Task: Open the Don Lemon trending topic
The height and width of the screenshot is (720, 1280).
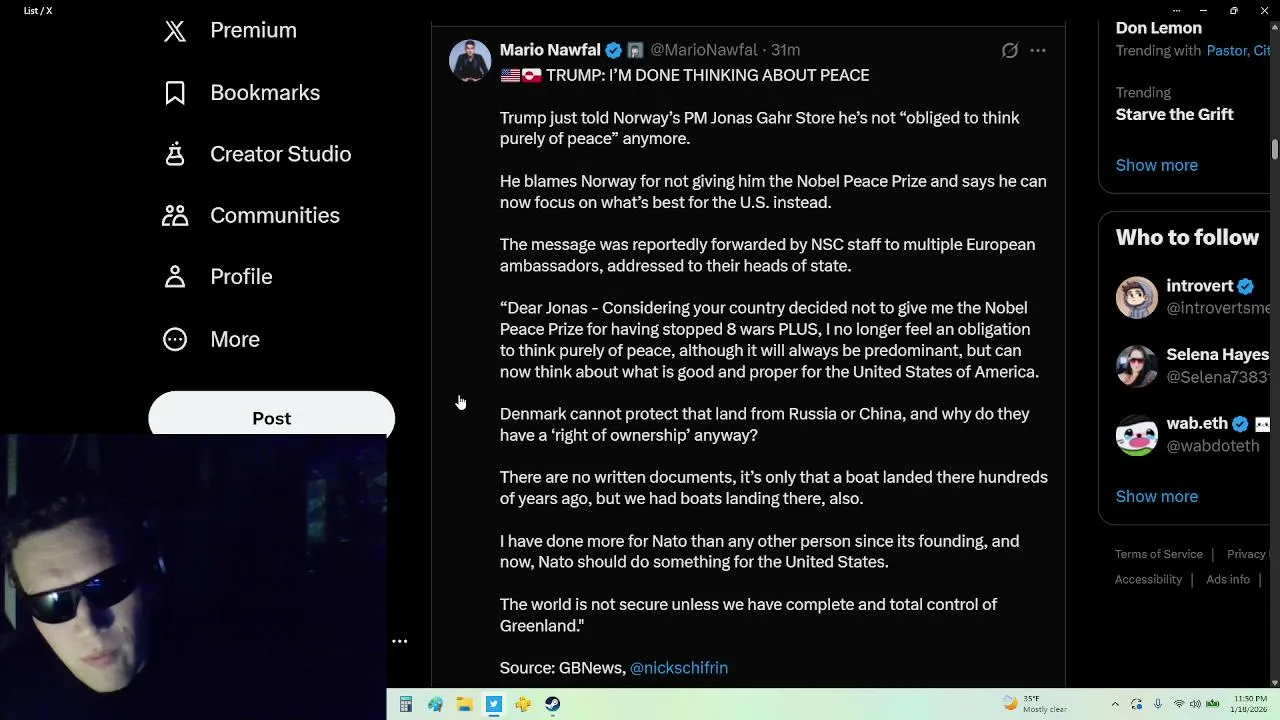Action: pyautogui.click(x=1159, y=28)
